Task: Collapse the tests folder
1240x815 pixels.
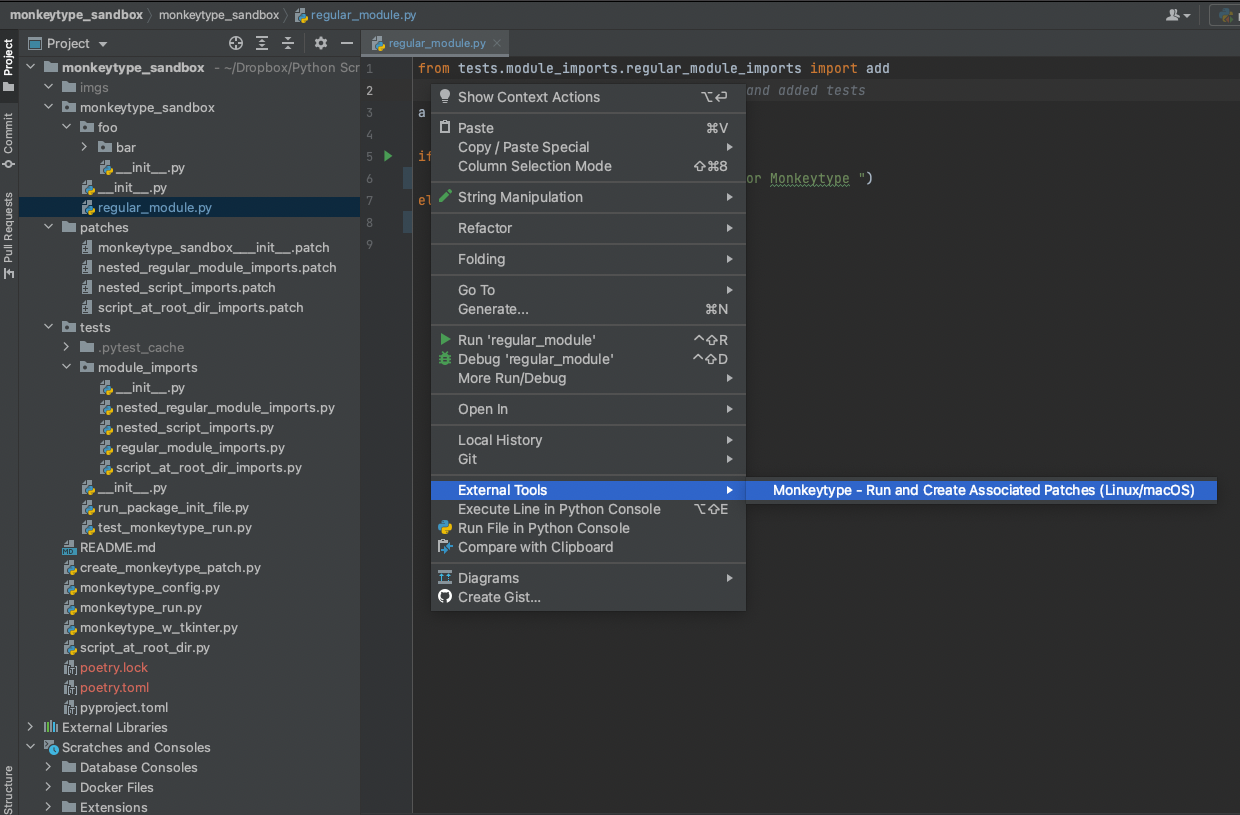Action: point(48,327)
